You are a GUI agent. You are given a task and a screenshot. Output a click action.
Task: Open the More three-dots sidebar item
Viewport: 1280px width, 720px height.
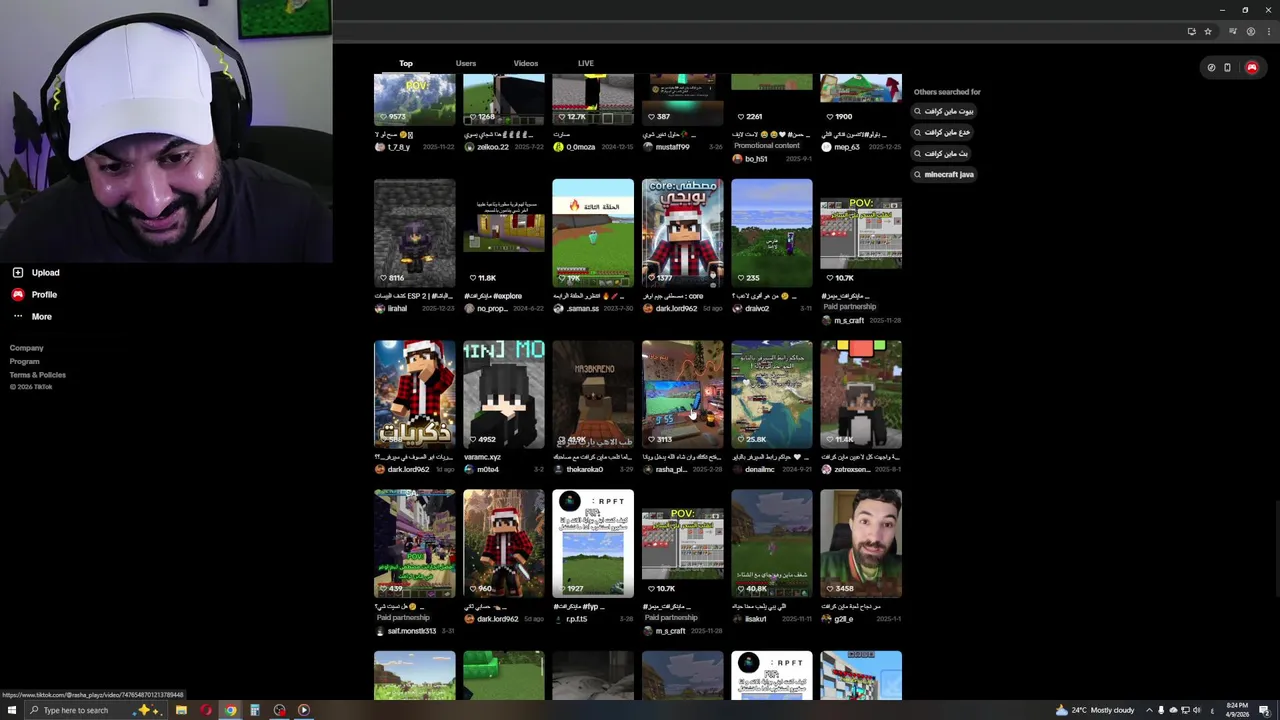pos(18,316)
